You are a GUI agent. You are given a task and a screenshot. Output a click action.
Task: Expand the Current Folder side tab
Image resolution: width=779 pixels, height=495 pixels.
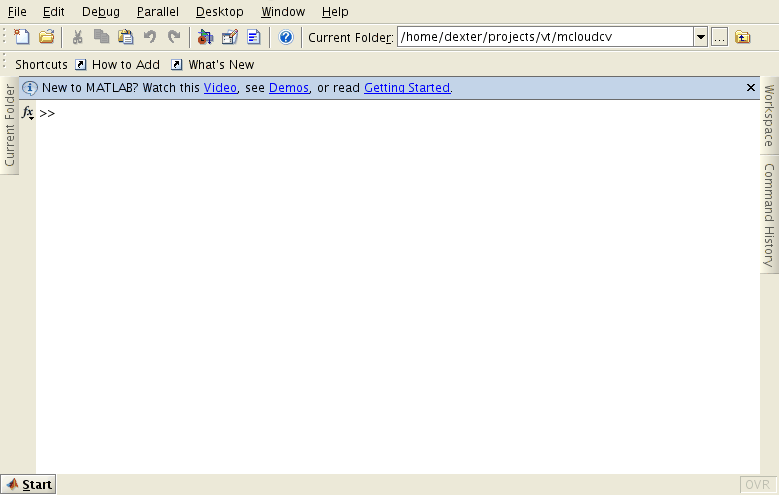coord(9,125)
